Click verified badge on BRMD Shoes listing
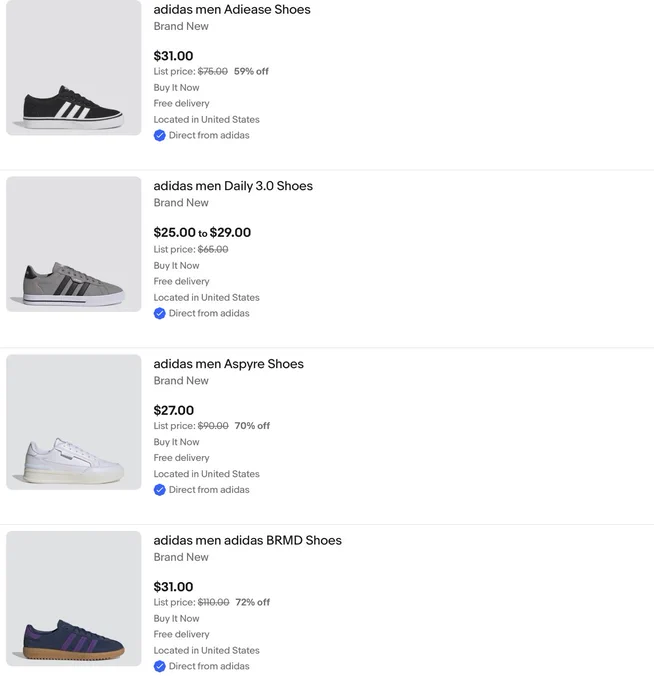The width and height of the screenshot is (654, 680). pyautogui.click(x=160, y=666)
